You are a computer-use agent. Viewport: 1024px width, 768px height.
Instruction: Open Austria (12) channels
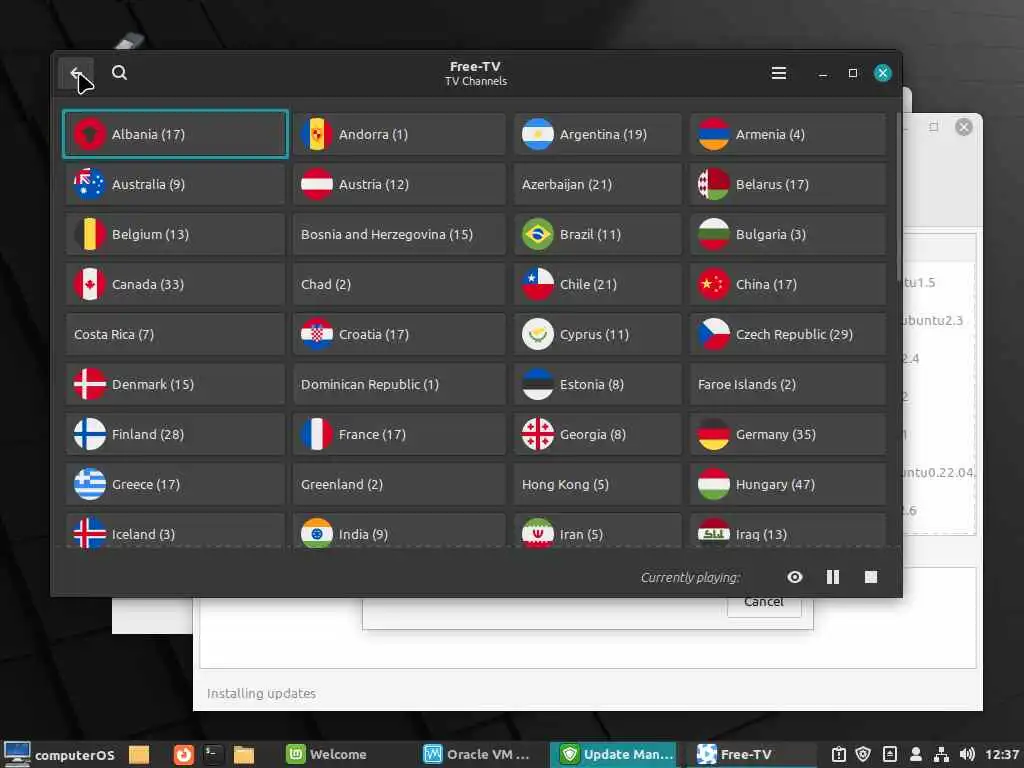pyautogui.click(x=399, y=184)
